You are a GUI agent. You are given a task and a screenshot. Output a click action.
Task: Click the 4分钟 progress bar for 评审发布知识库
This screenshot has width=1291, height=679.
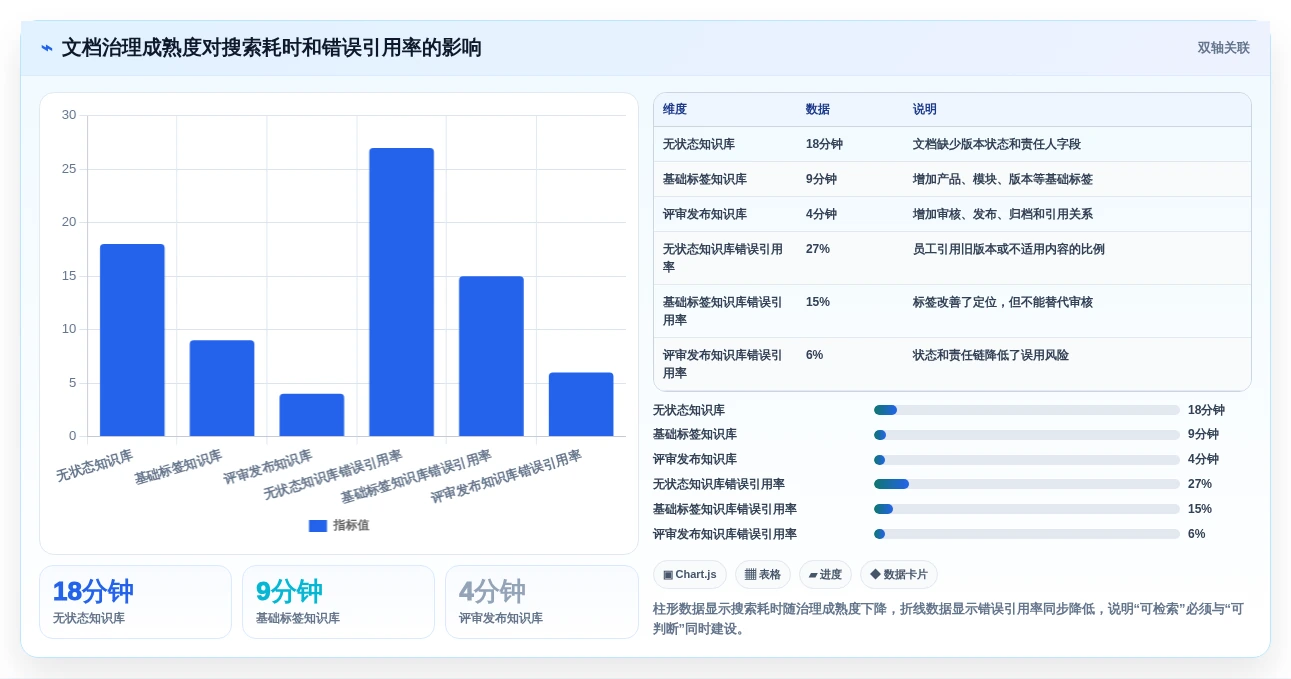(1027, 460)
